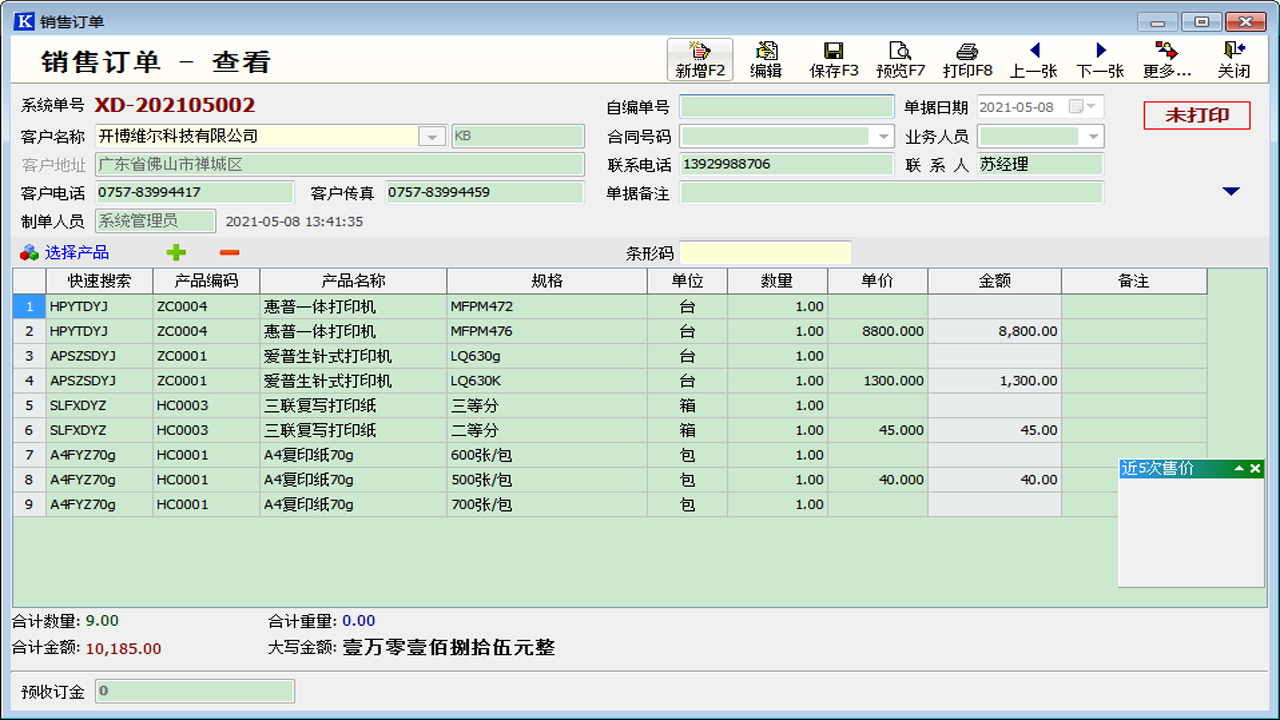Go to previous order 上一张
This screenshot has height=720, width=1280.
[x=1033, y=59]
